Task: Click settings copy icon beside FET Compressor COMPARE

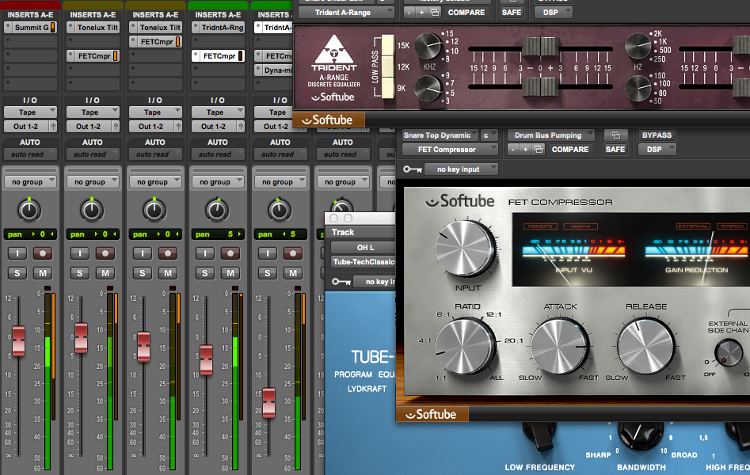Action: 539,150
